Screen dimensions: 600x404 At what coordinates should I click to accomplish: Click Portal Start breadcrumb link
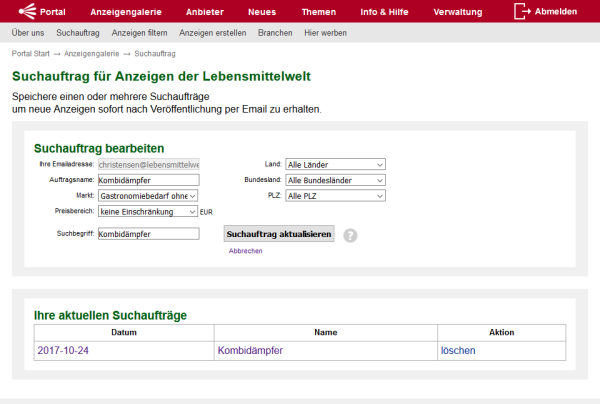point(32,53)
